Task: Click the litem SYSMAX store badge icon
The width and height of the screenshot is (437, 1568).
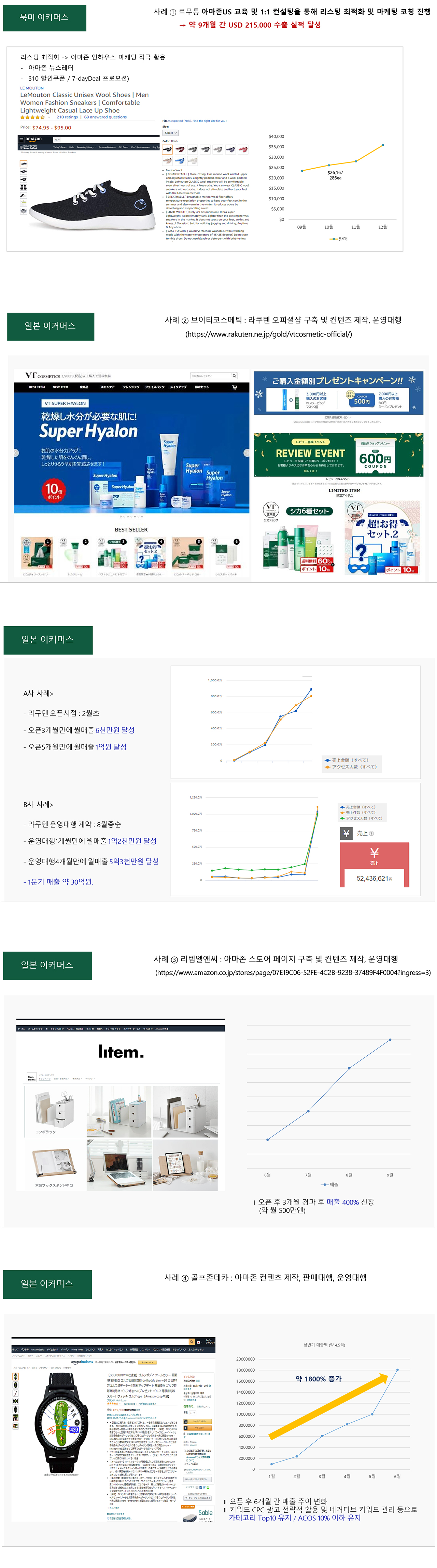Action: pos(32,1078)
